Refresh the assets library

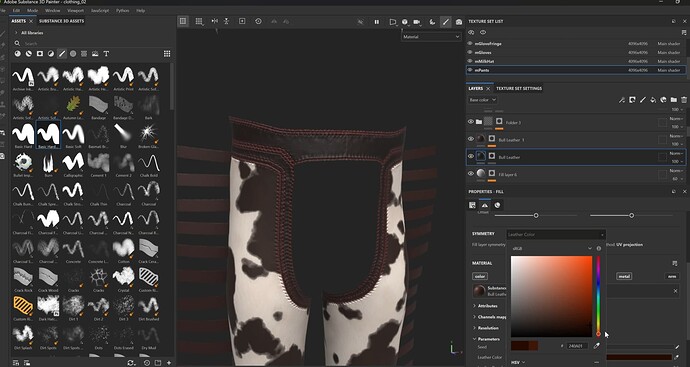click(x=130, y=363)
